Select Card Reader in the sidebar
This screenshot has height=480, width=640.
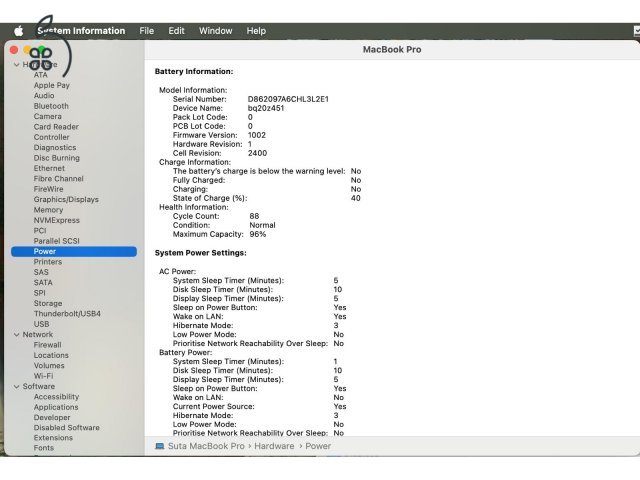56,127
